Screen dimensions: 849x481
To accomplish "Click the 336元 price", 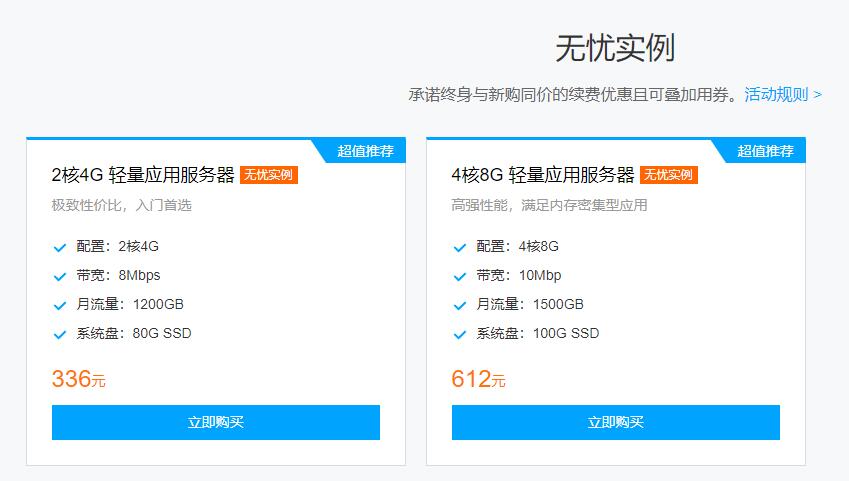I will 78,379.
